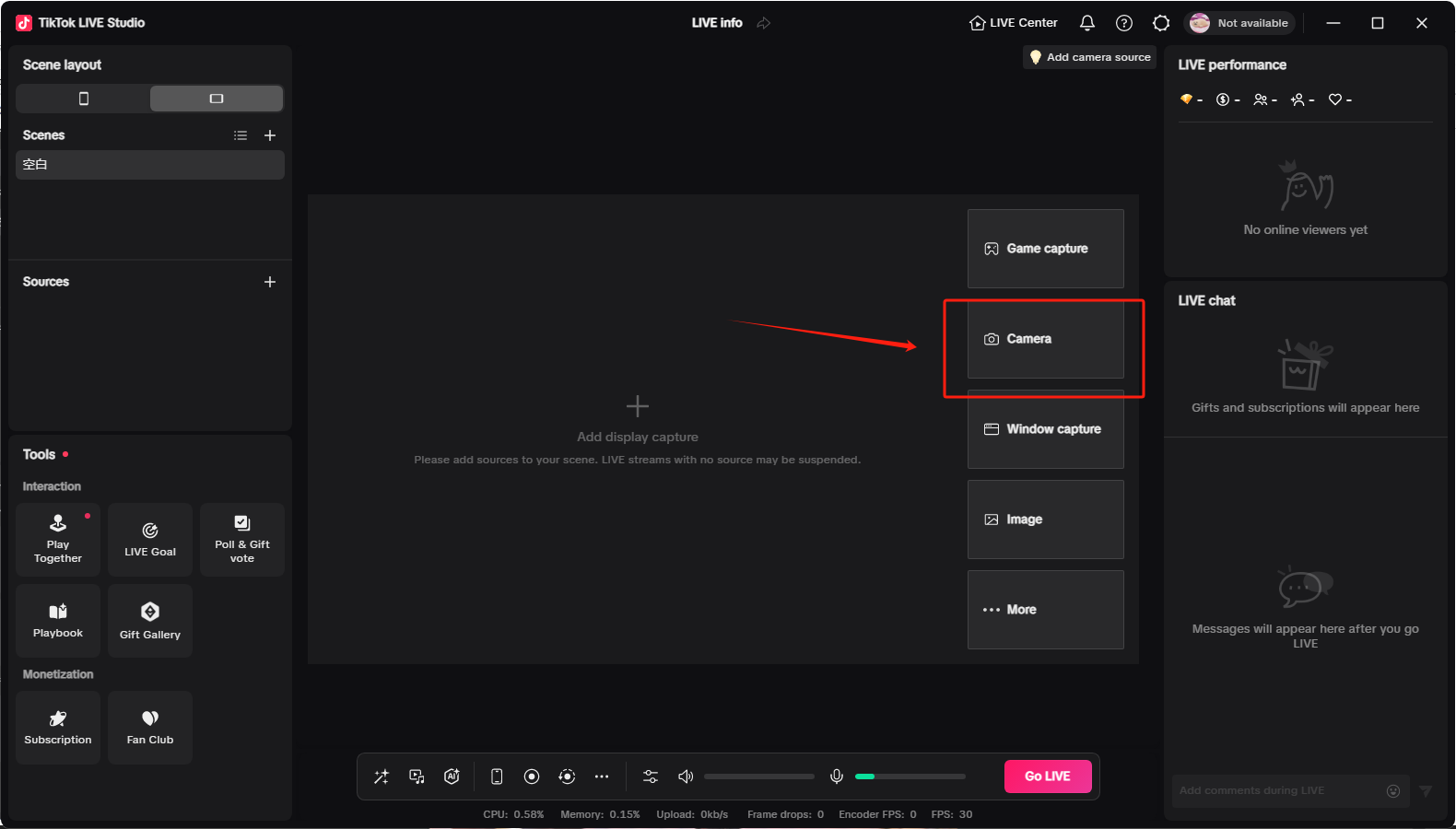Image resolution: width=1456 pixels, height=829 pixels.
Task: Open the scenes list icon
Action: point(241,135)
